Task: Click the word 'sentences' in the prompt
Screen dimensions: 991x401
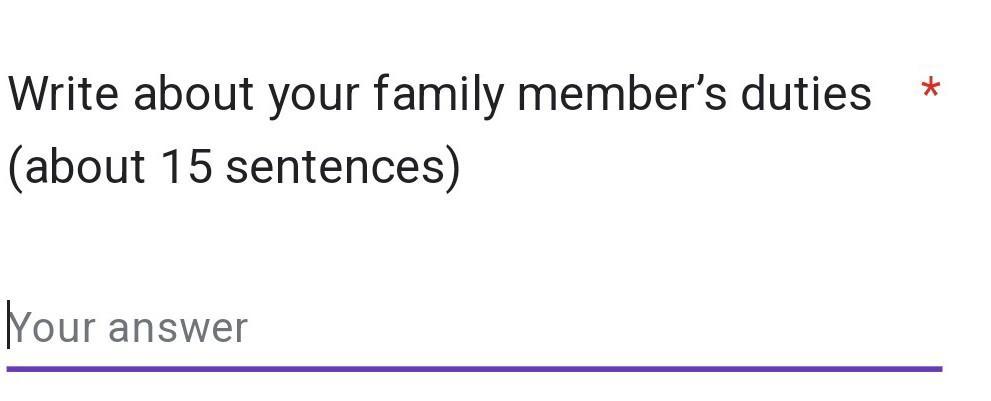Action: point(334,166)
